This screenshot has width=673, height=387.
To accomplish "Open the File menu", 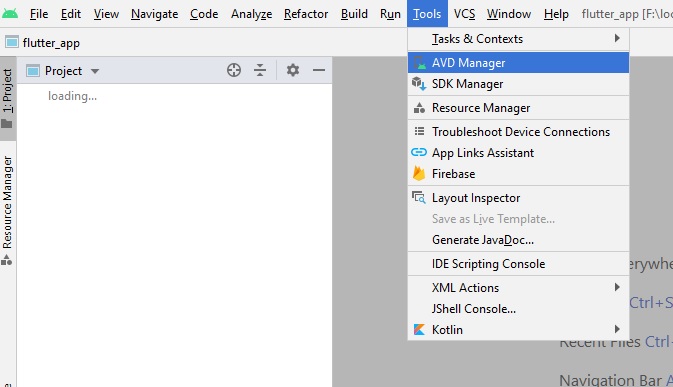I will 39,14.
